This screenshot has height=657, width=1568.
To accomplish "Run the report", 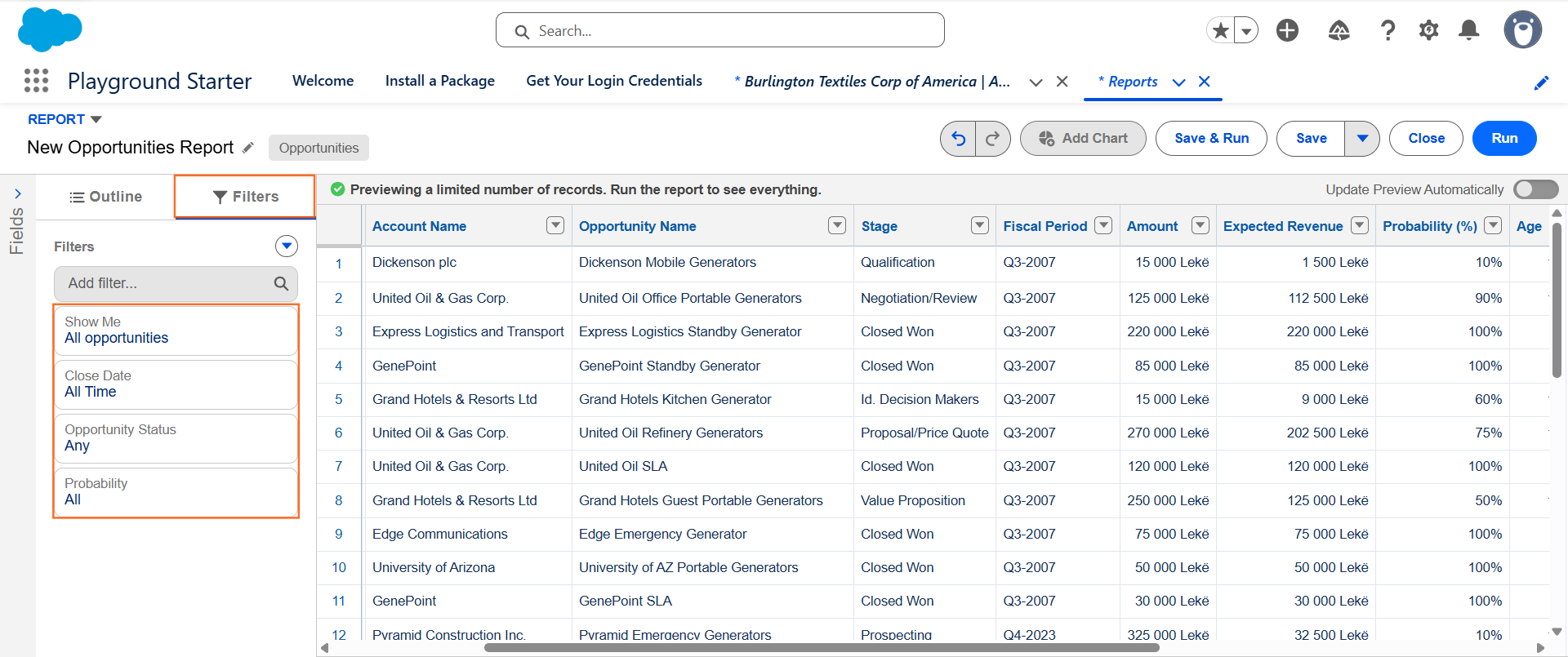I will 1504,139.
